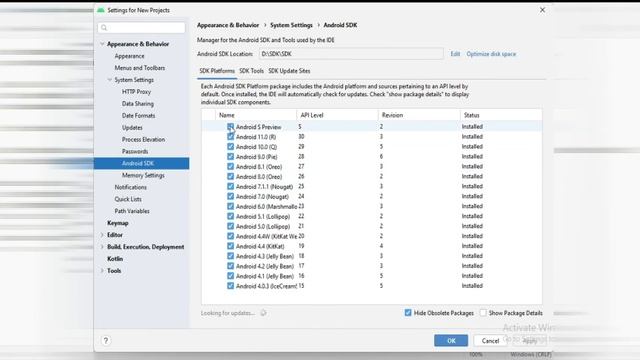Click the search magnifier icon in settings

[x=104, y=27]
